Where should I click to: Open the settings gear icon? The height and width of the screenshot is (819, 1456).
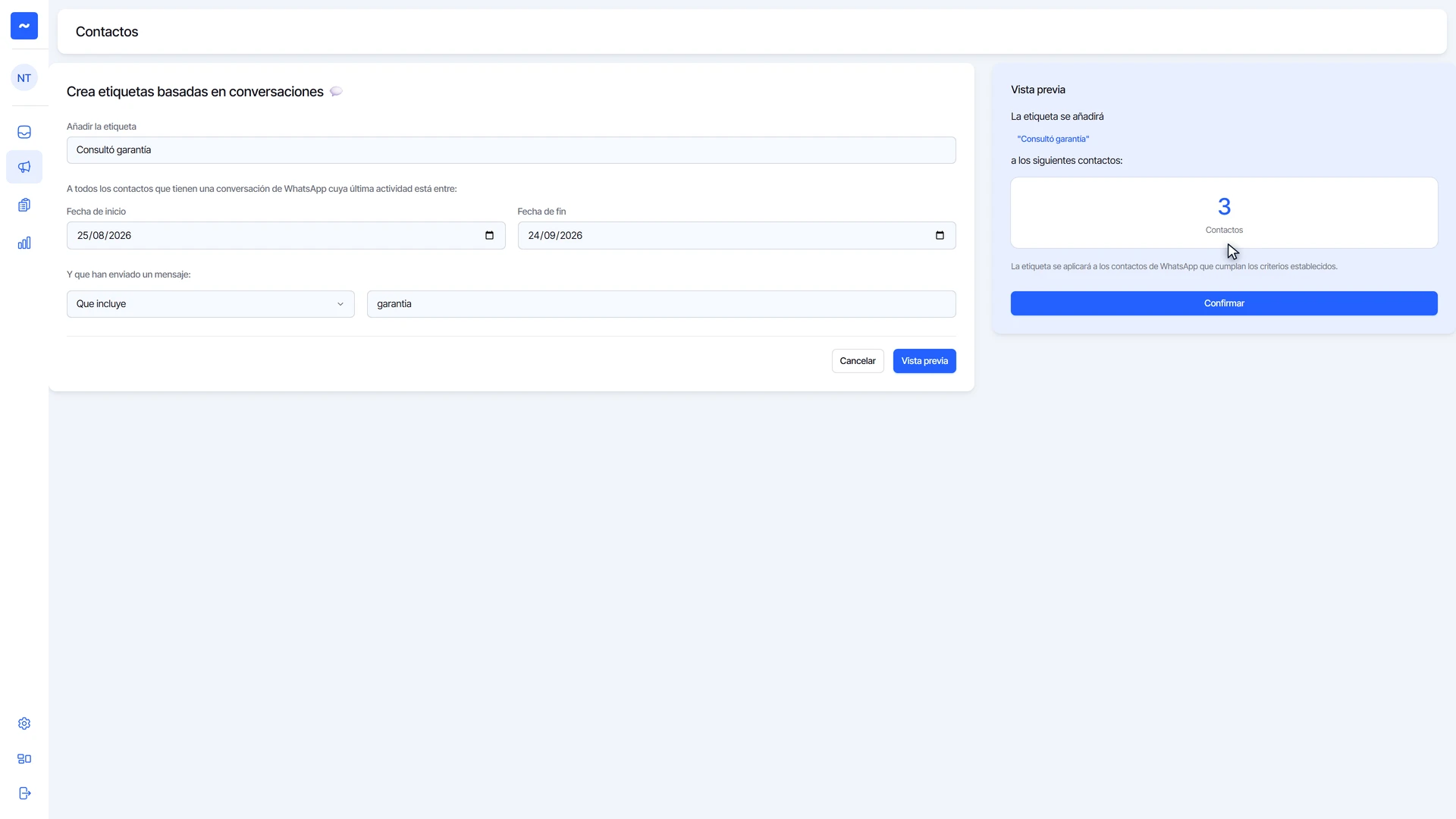coord(24,723)
